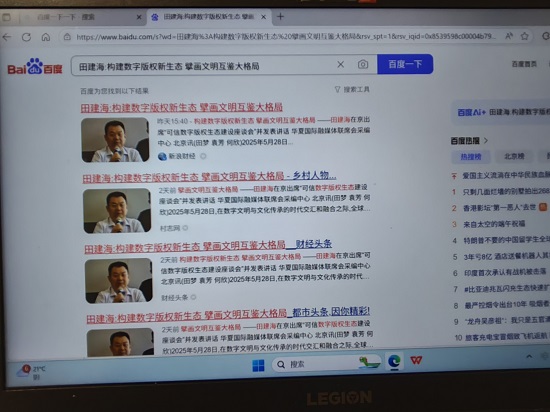550x412 pixels.
Task: Open new browser tab with plus
Action: point(280,16)
